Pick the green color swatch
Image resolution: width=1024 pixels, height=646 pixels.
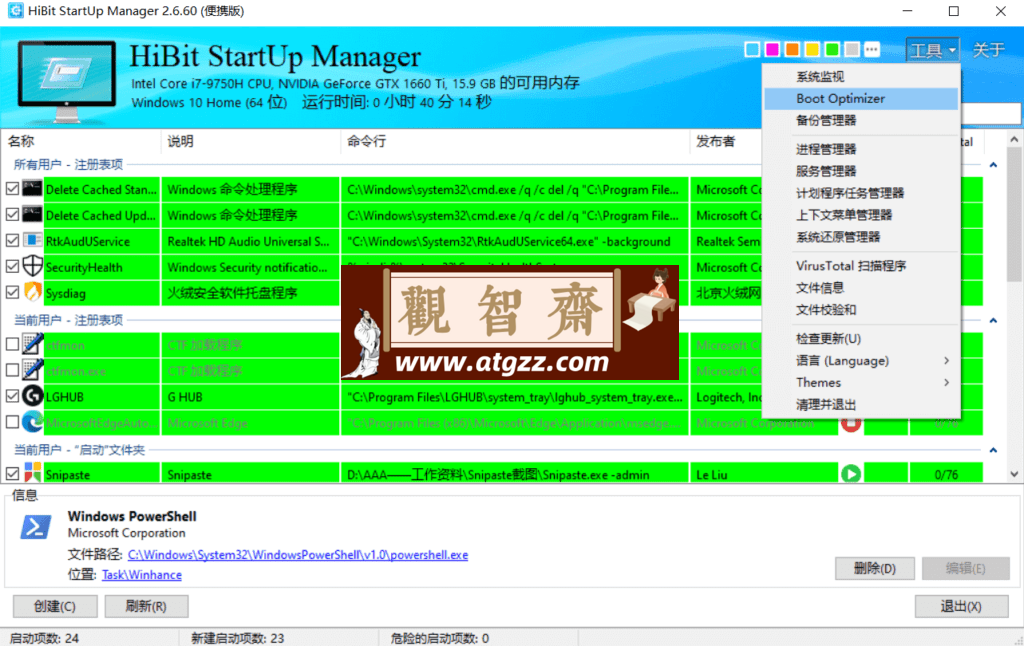[x=832, y=50]
